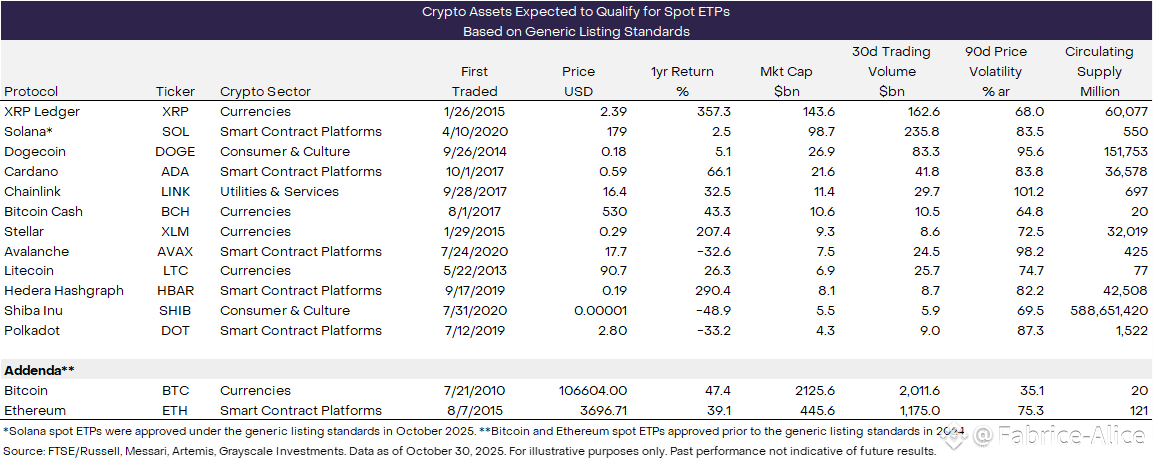Select the SOL ticker cell

[x=175, y=132]
